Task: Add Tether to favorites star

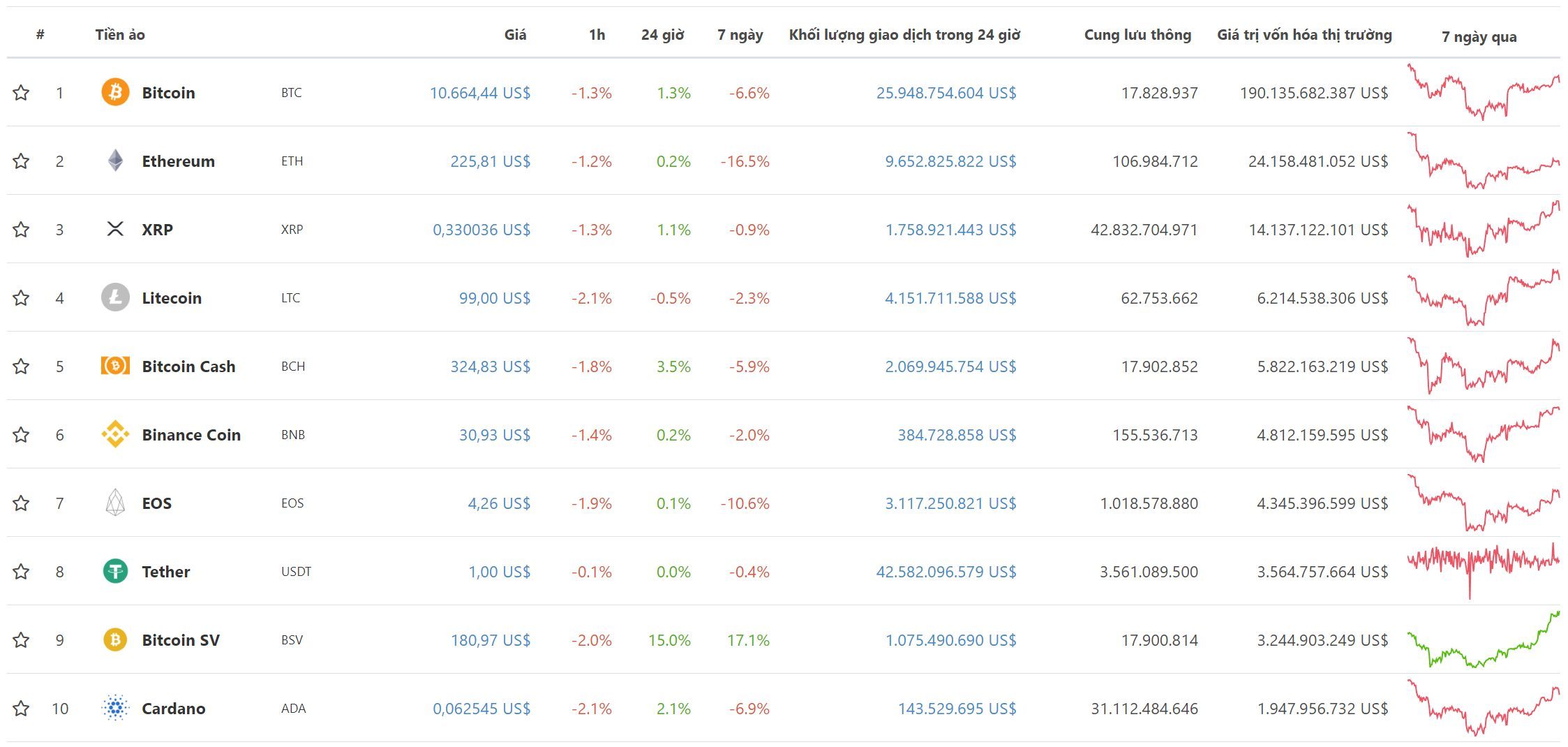Action: [x=21, y=571]
